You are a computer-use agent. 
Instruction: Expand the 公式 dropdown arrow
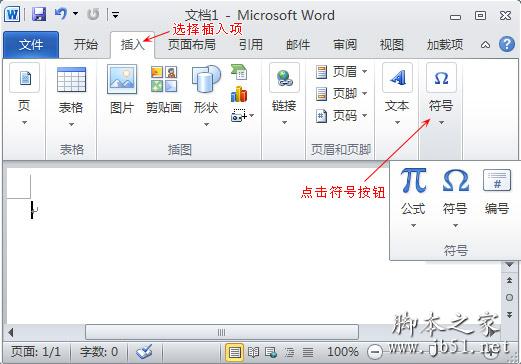(x=413, y=226)
